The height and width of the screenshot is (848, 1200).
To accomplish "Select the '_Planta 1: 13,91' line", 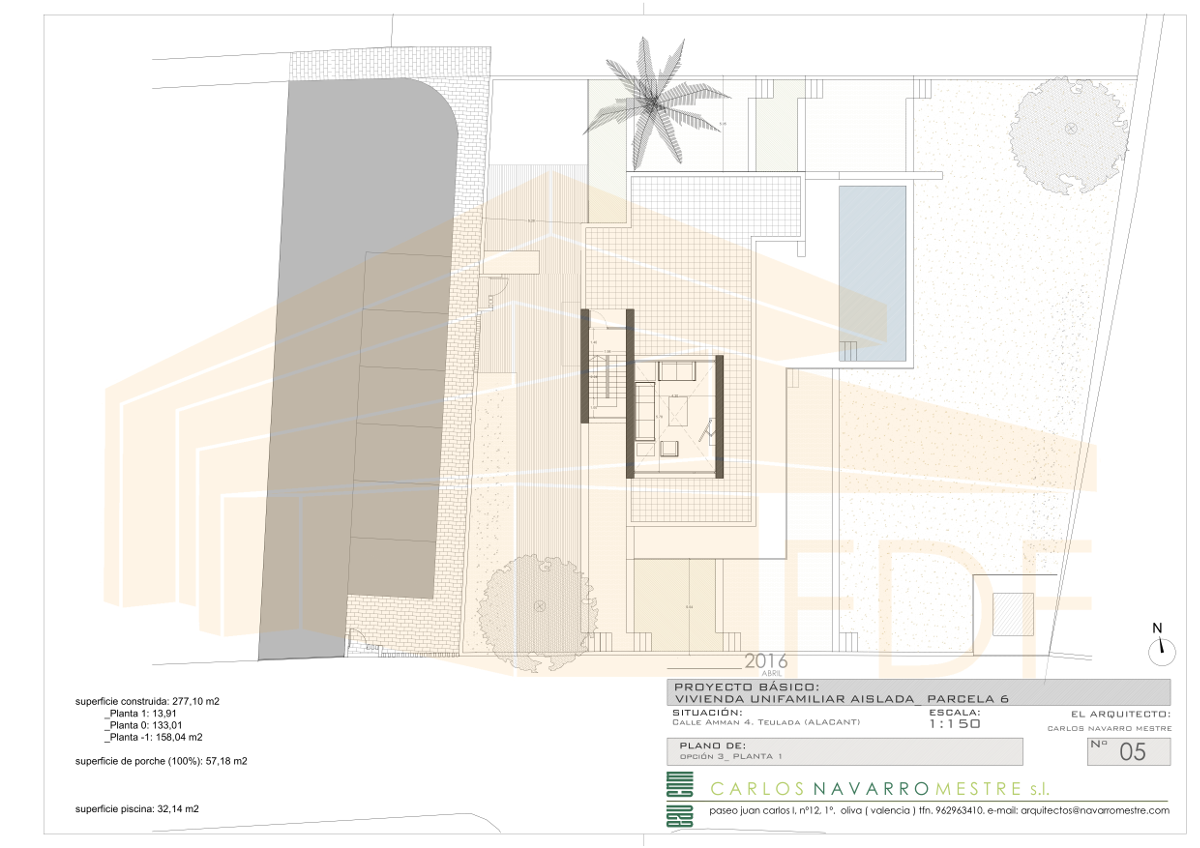I will pos(139,714).
